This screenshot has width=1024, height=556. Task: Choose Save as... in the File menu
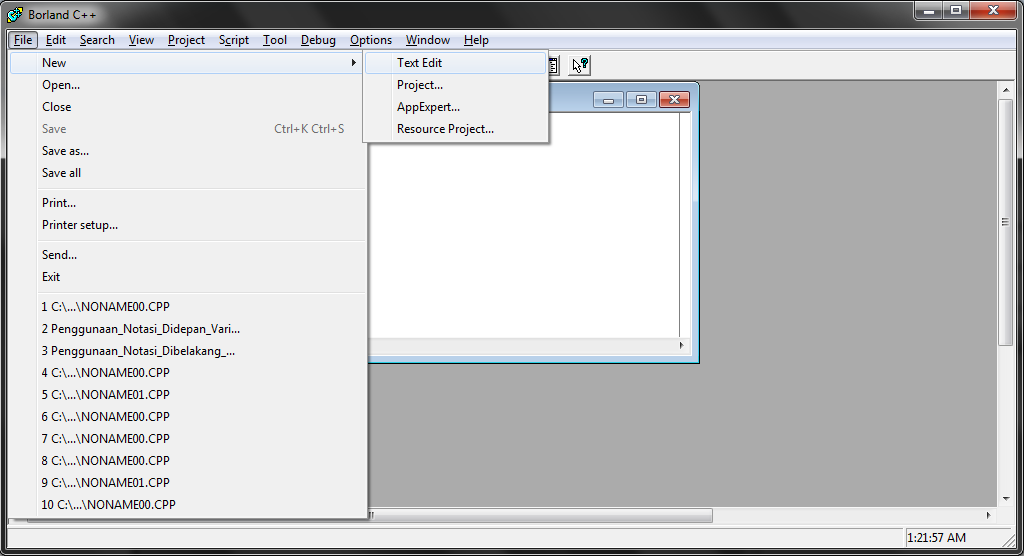[187, 151]
